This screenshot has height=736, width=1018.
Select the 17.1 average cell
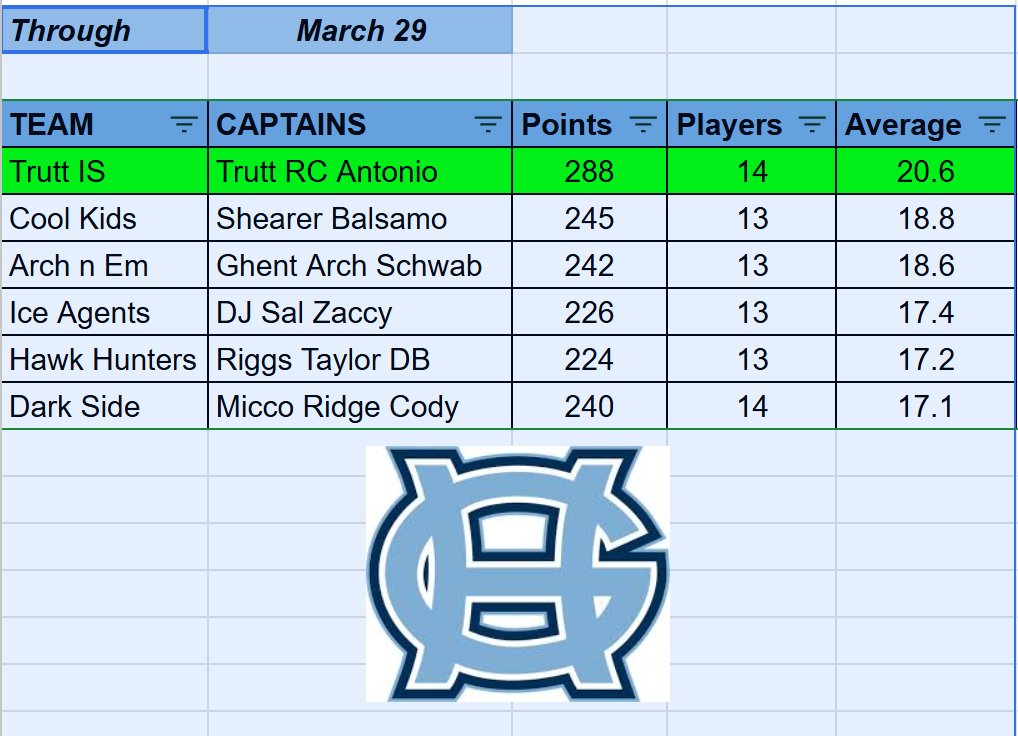tap(925, 406)
